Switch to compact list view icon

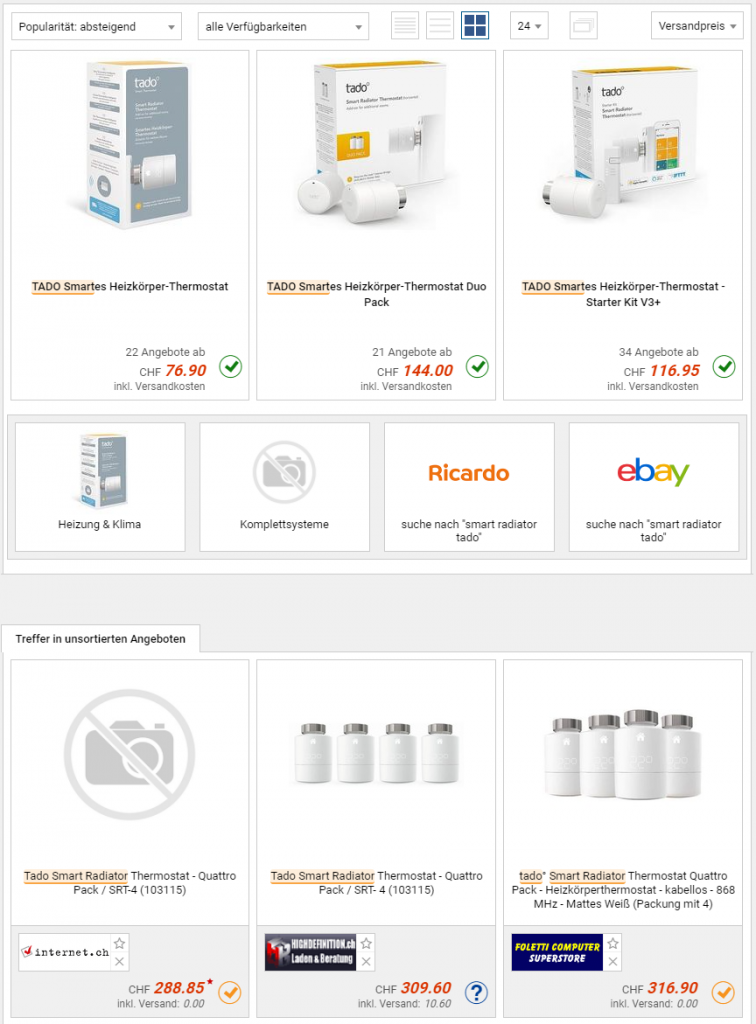click(439, 26)
